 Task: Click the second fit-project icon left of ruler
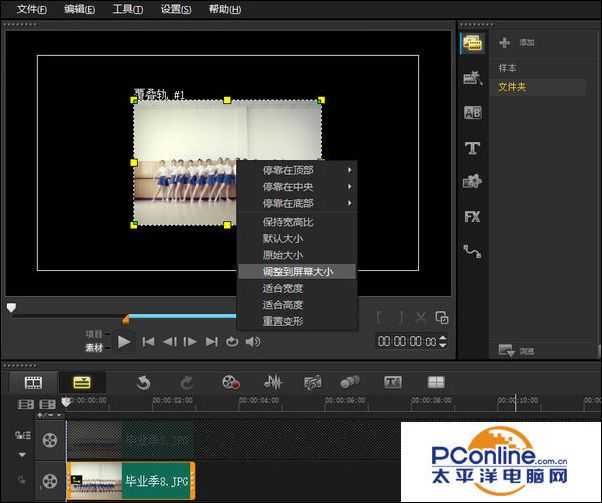[48, 404]
